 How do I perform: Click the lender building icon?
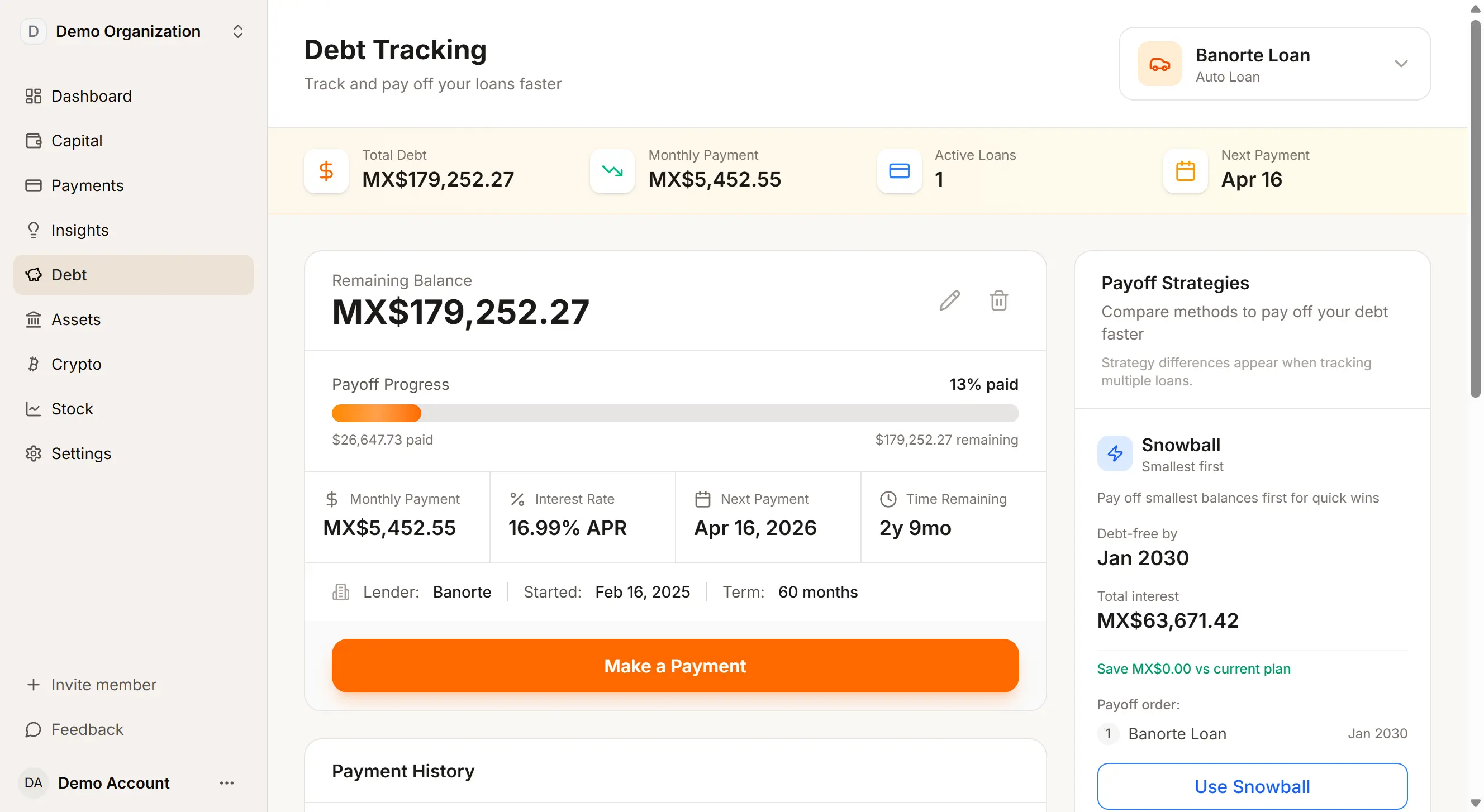click(341, 592)
